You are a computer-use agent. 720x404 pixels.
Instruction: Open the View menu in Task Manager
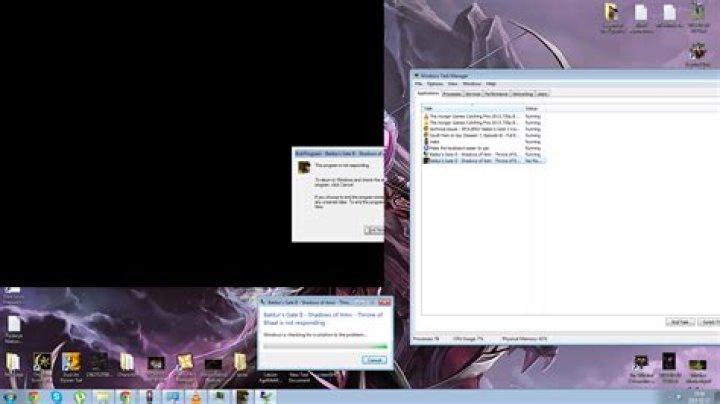(x=453, y=84)
